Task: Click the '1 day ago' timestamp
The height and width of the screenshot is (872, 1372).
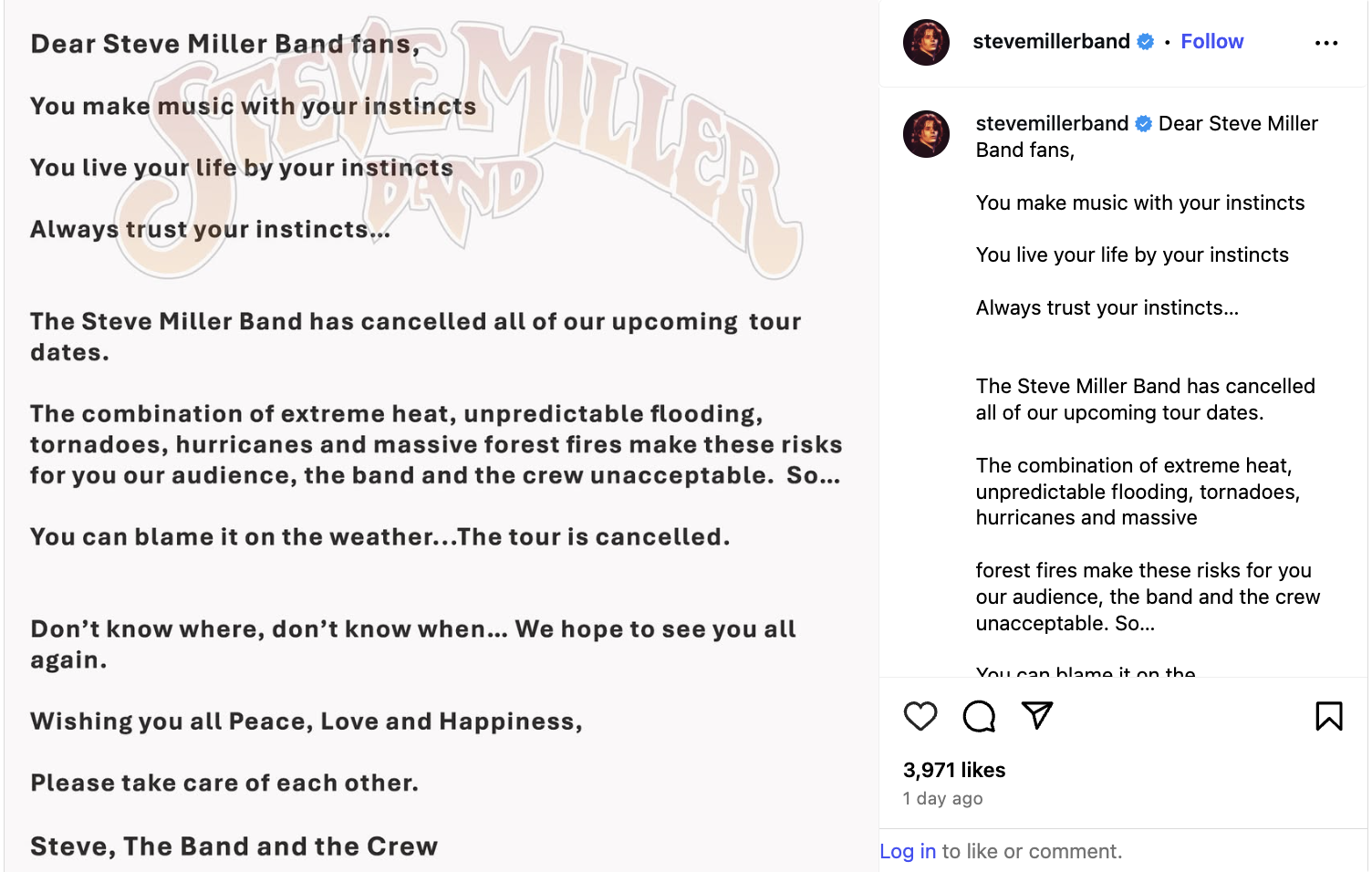Action: point(942,799)
